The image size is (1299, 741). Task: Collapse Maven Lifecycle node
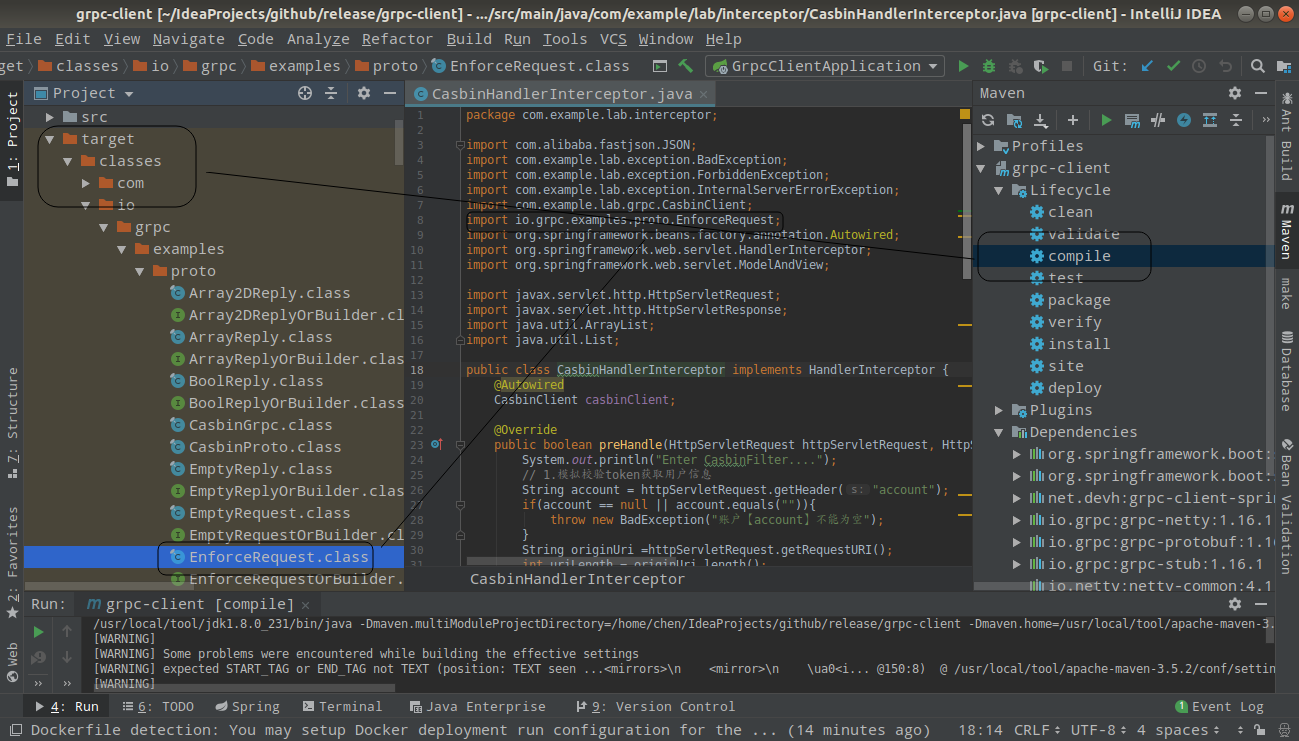pos(998,190)
